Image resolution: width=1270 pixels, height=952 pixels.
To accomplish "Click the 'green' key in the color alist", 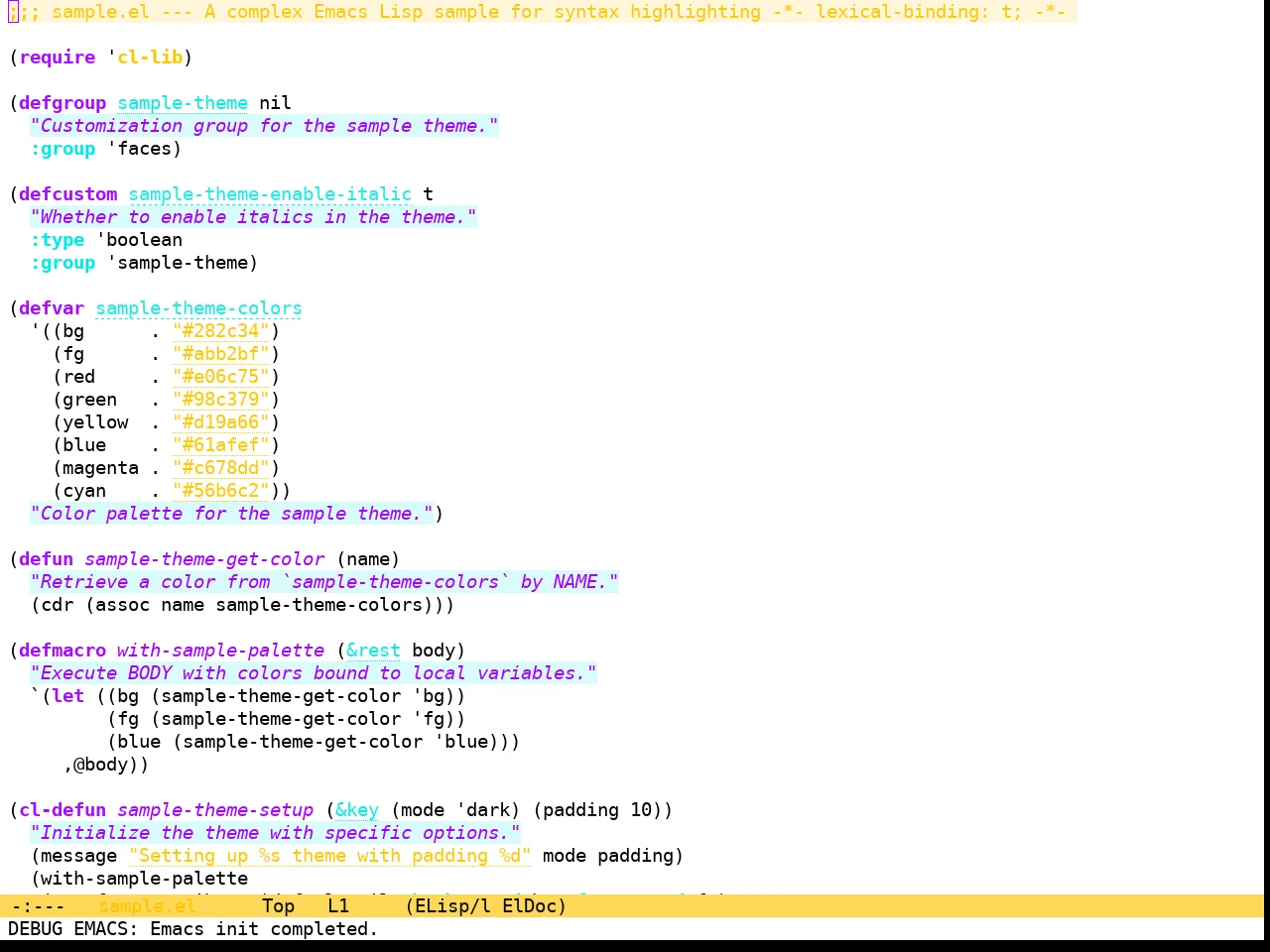I will pyautogui.click(x=89, y=400).
